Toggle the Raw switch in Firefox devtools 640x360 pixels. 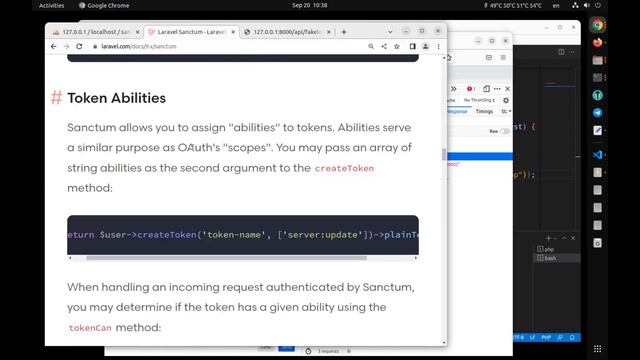tap(505, 131)
